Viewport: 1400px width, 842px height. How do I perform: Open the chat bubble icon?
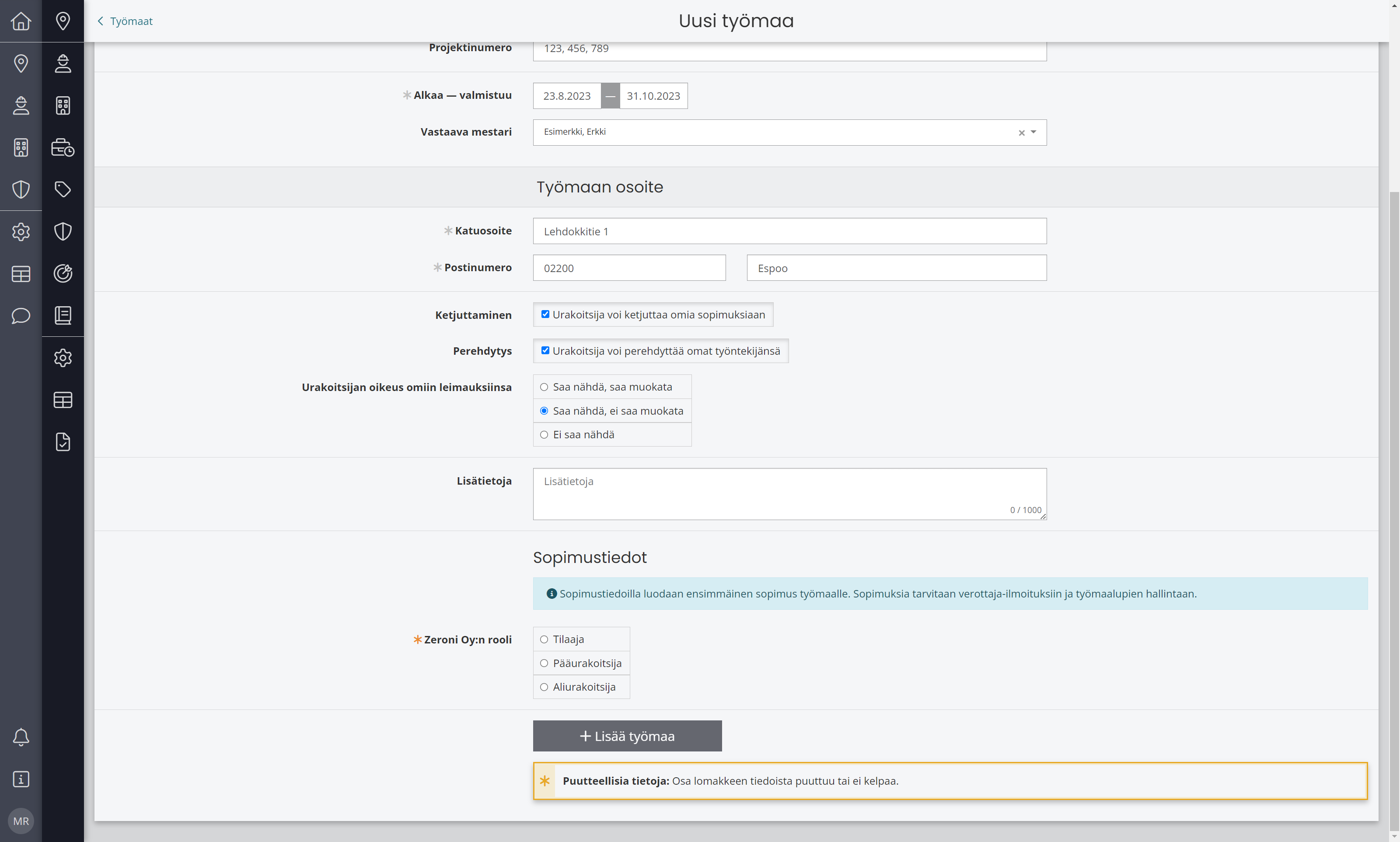click(x=21, y=315)
